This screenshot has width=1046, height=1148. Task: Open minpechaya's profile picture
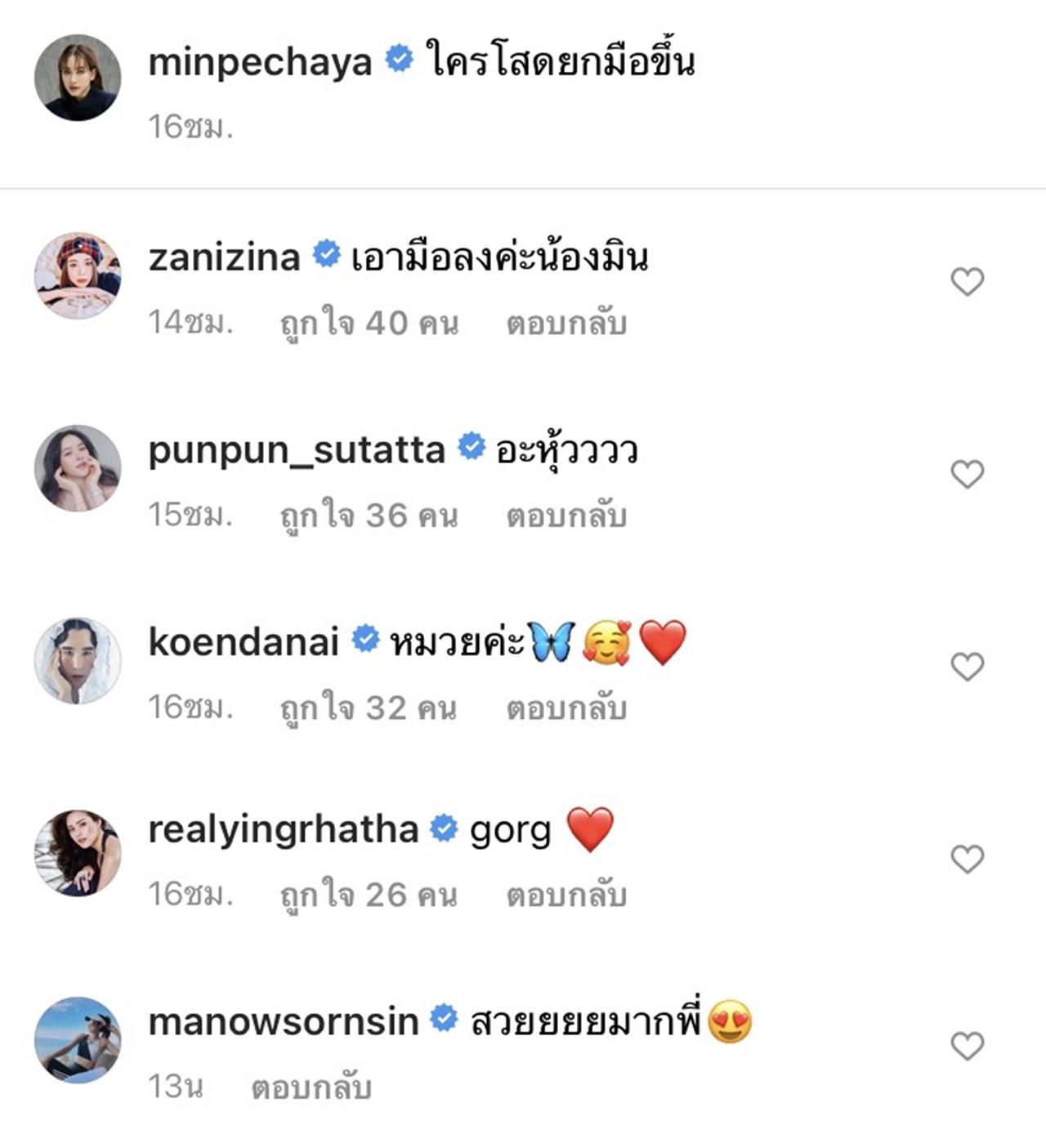coord(78,78)
